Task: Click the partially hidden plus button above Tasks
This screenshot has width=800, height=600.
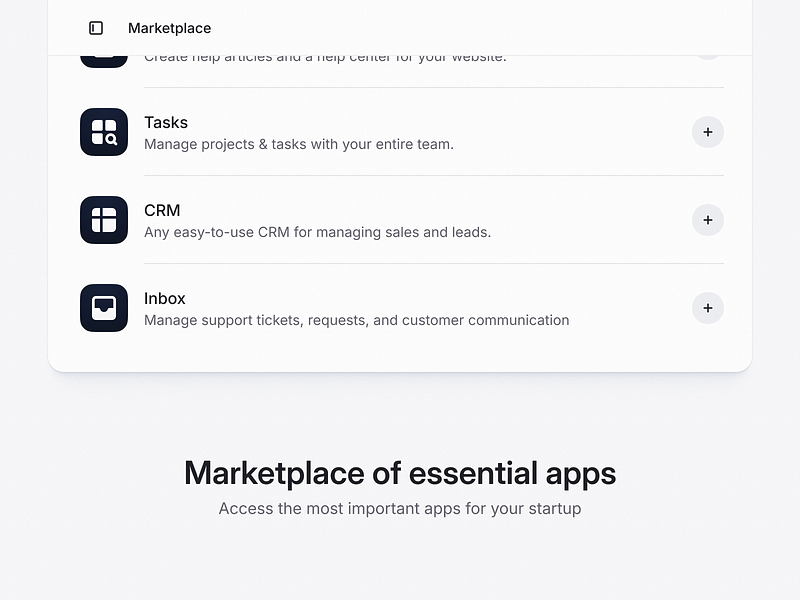Action: 708,58
